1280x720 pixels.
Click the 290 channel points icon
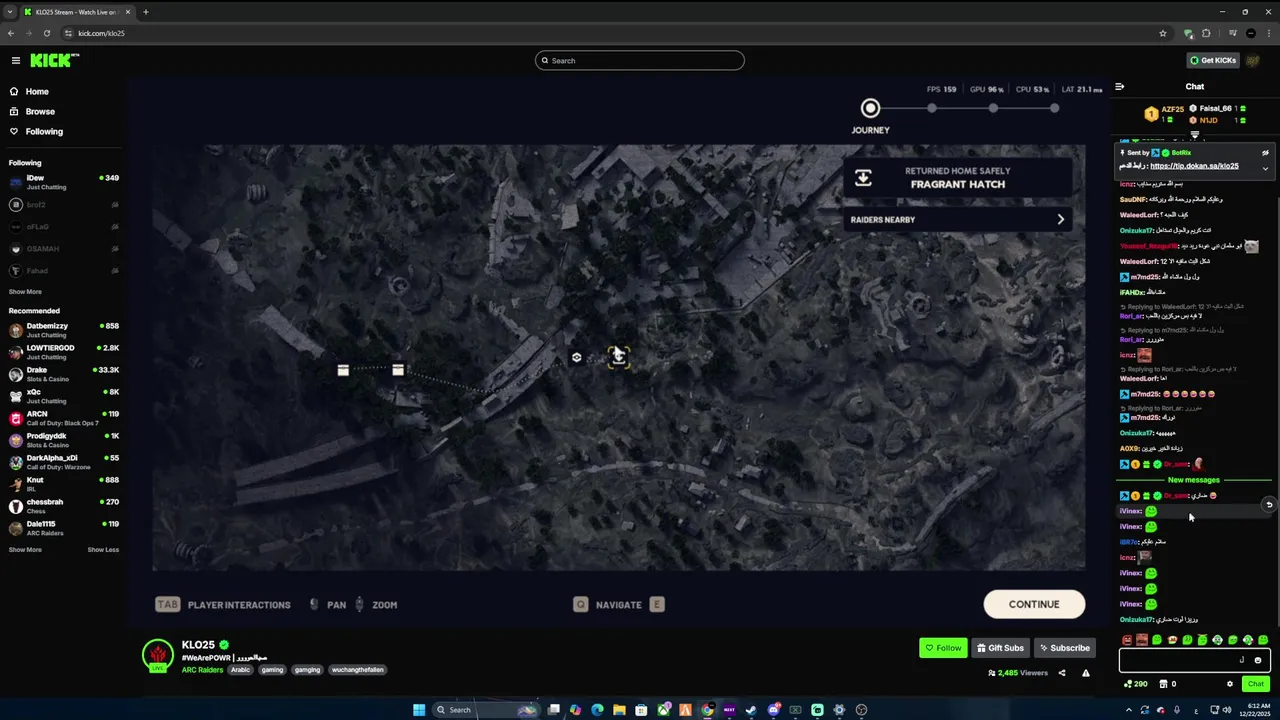(1136, 684)
